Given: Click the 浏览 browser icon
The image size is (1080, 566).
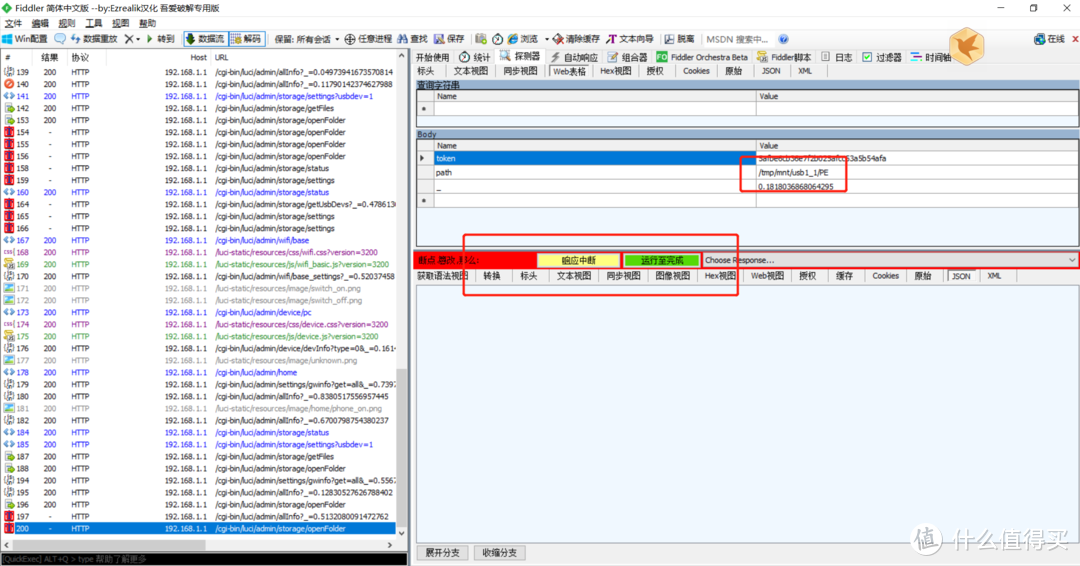Looking at the screenshot, I should pyautogui.click(x=513, y=39).
